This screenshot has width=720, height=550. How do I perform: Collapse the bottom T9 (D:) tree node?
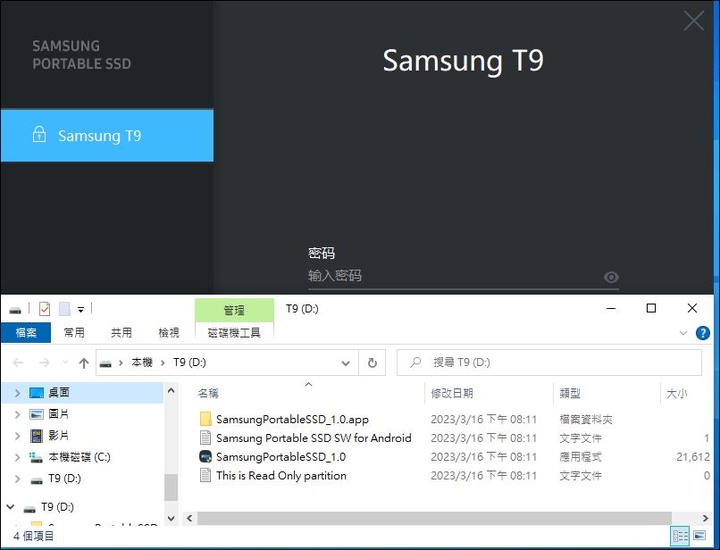(10, 507)
